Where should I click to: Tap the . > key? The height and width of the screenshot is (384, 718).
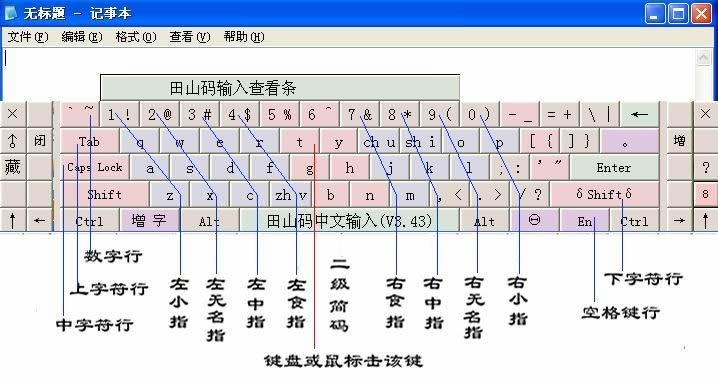point(490,194)
